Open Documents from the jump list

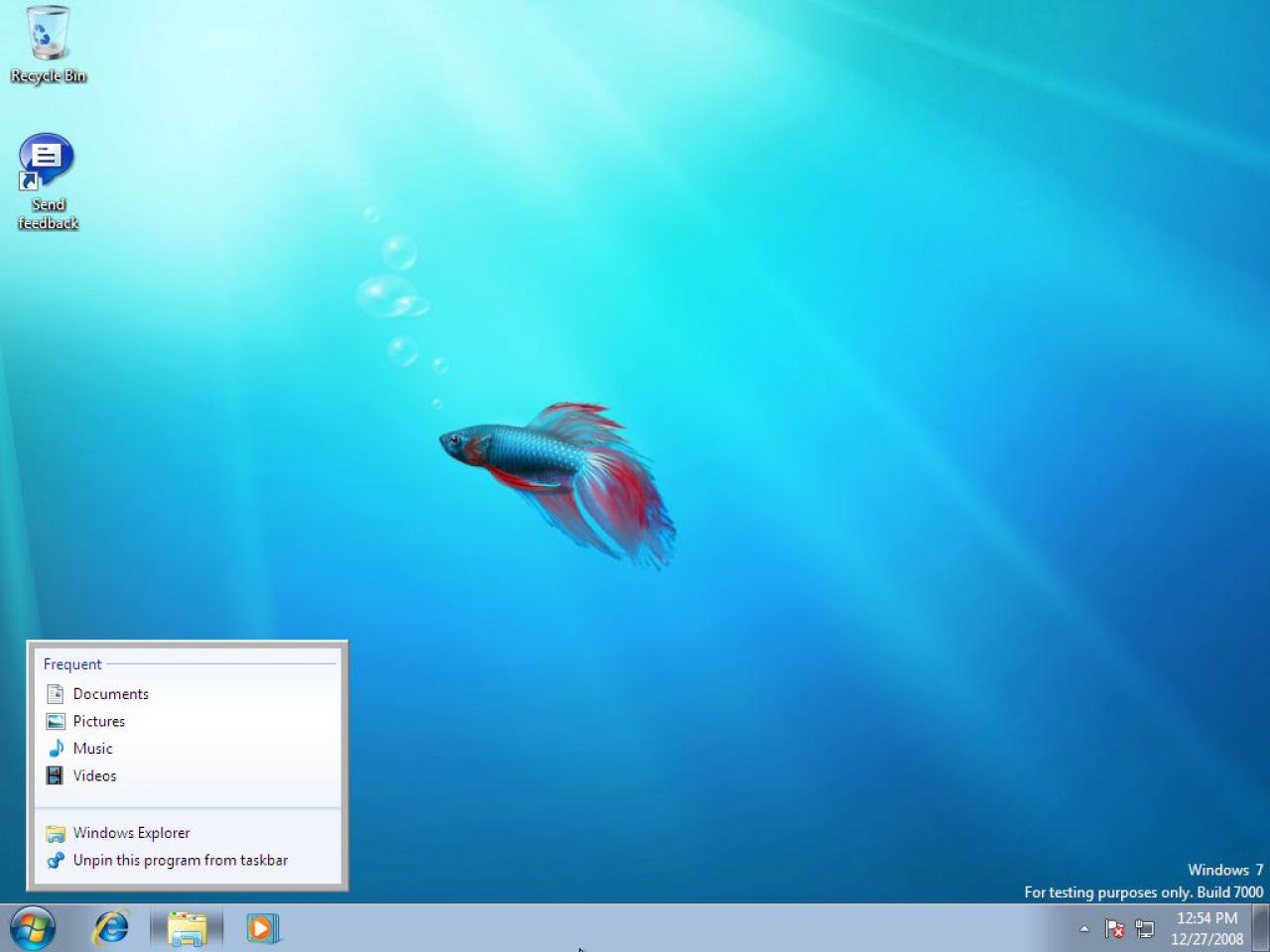189,694
